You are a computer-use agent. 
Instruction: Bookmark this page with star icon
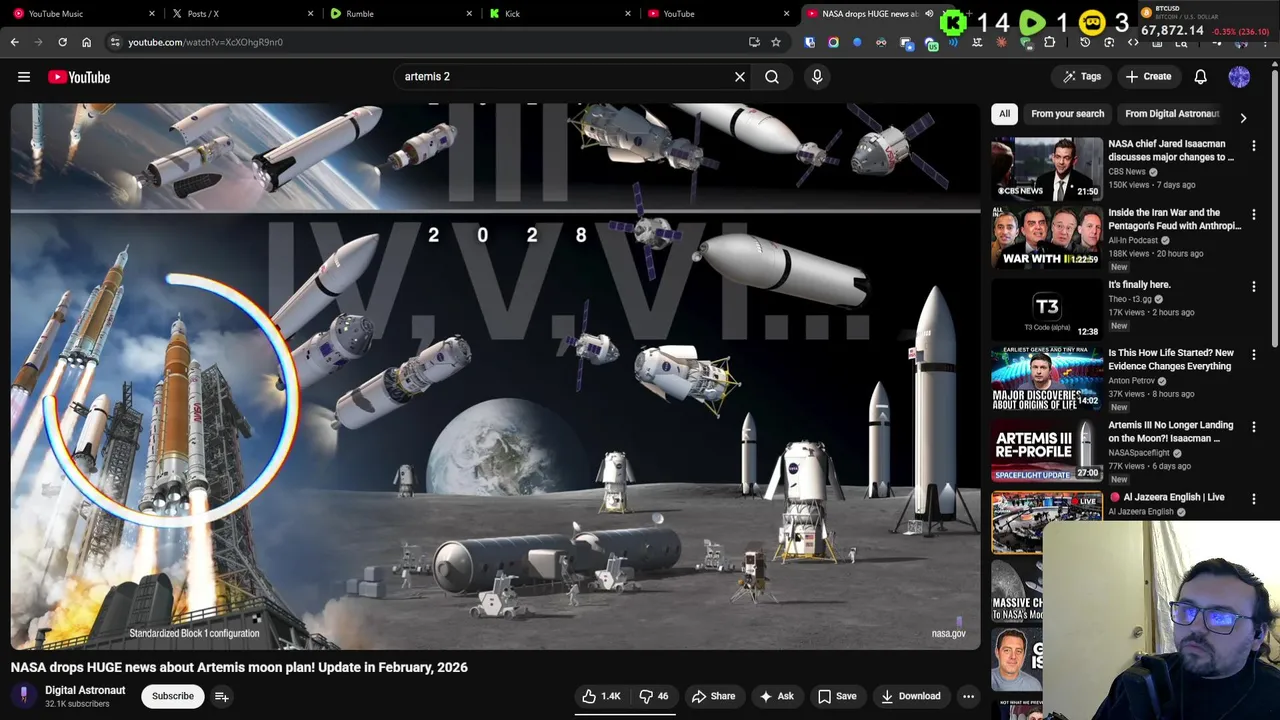point(776,42)
